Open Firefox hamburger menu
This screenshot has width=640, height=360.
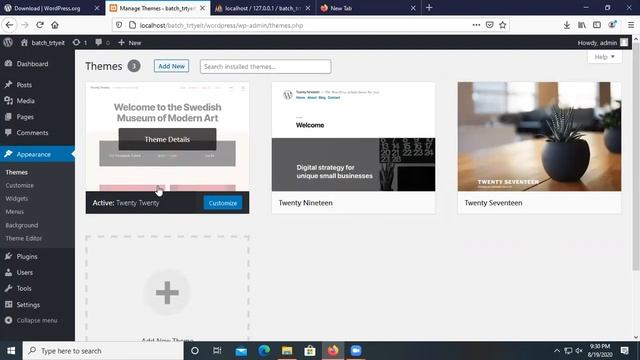pyautogui.click(x=631, y=25)
